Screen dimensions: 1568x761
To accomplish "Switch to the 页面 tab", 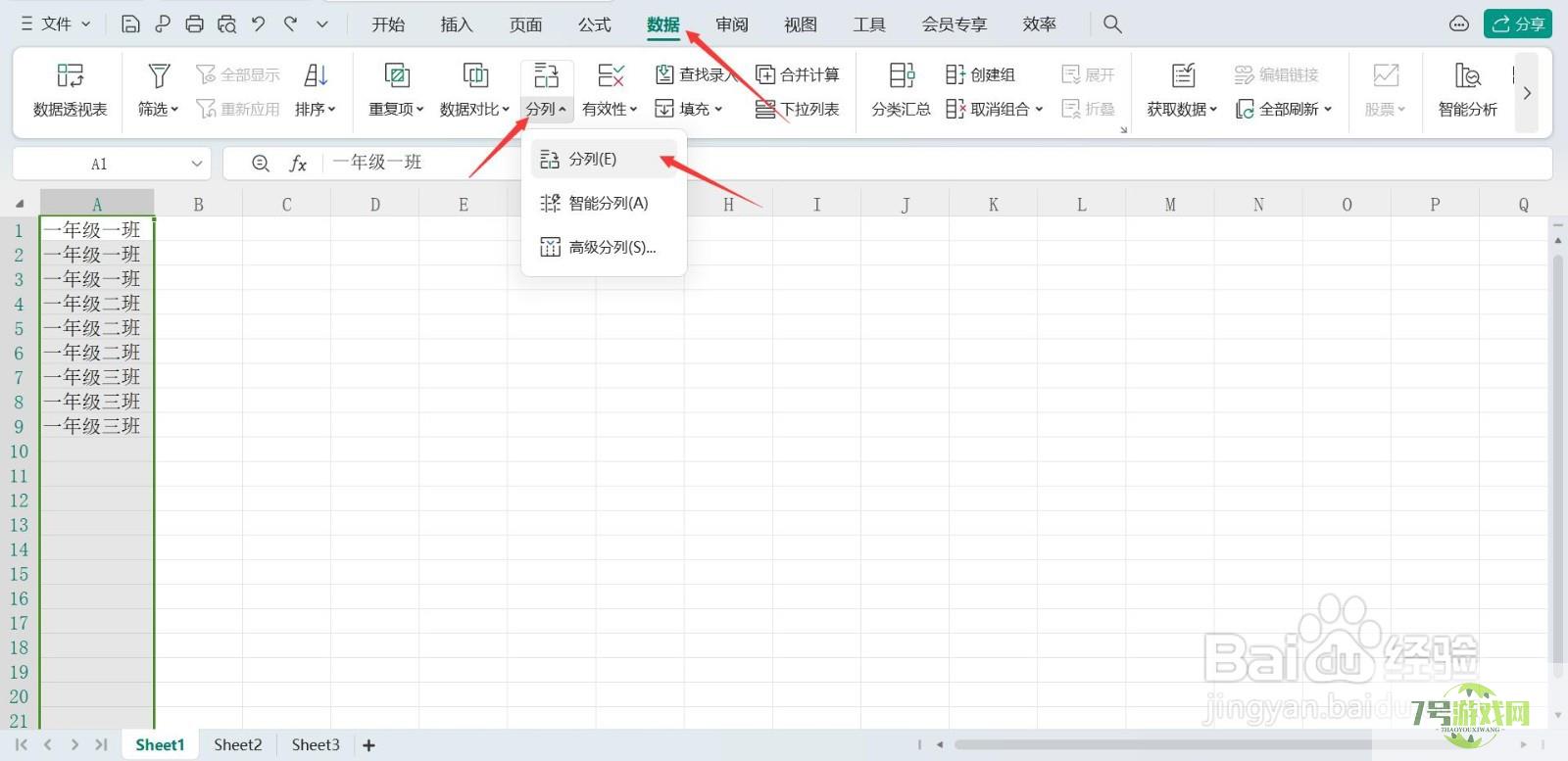I will click(x=525, y=24).
